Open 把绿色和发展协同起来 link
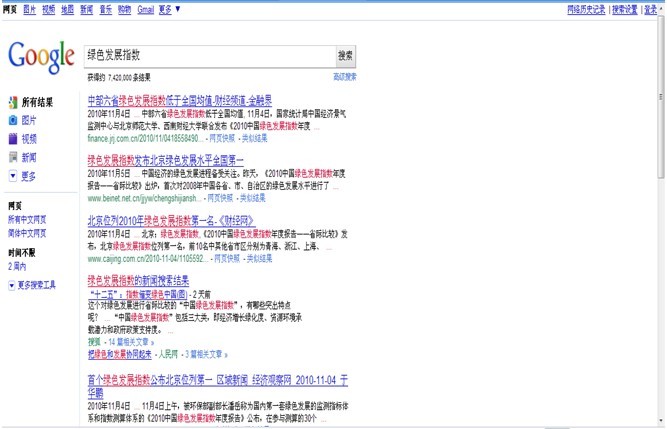 click(x=120, y=354)
